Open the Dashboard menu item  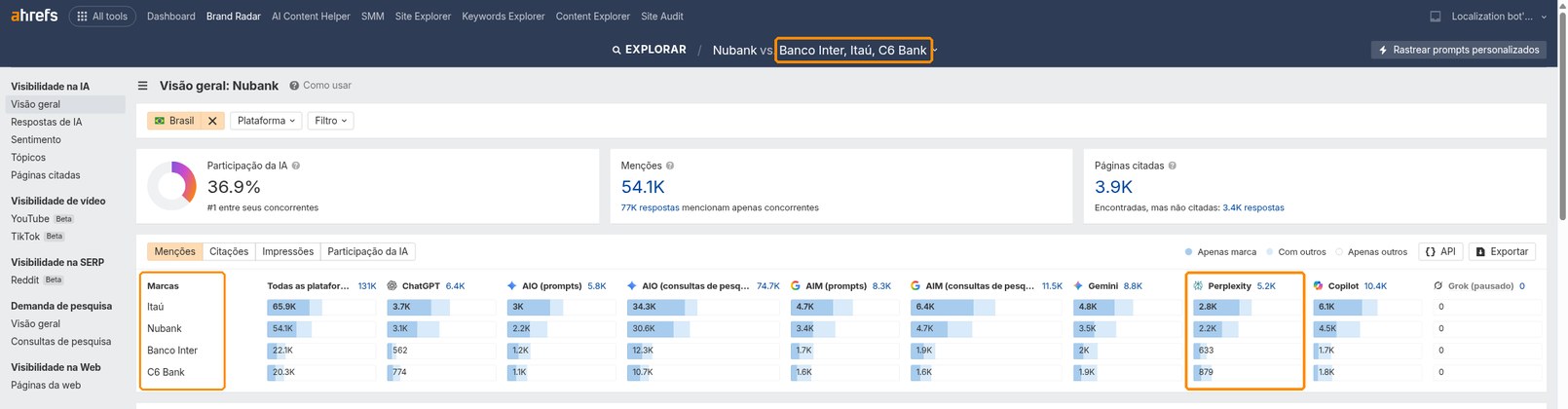171,17
